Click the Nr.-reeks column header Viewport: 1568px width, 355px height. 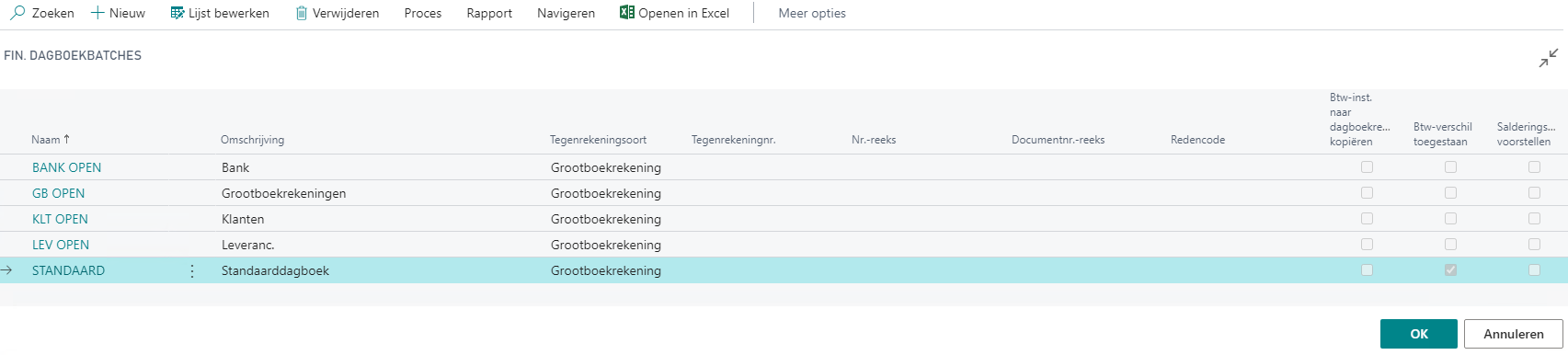point(874,140)
